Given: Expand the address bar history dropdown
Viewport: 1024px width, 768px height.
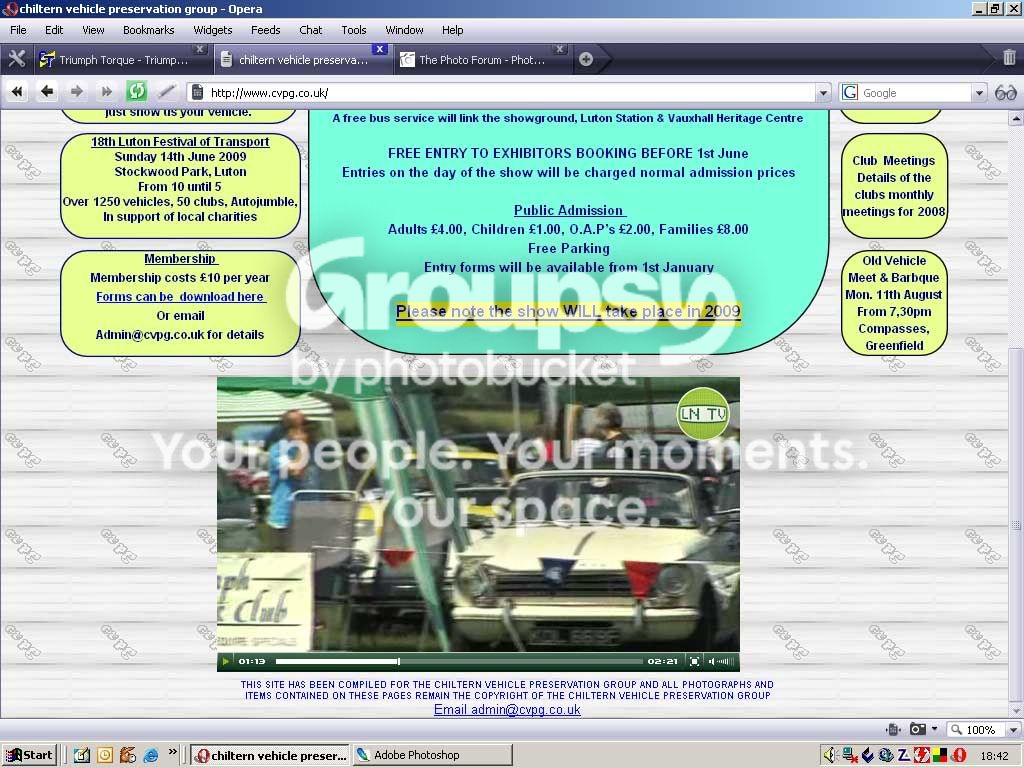Looking at the screenshot, I should (824, 93).
